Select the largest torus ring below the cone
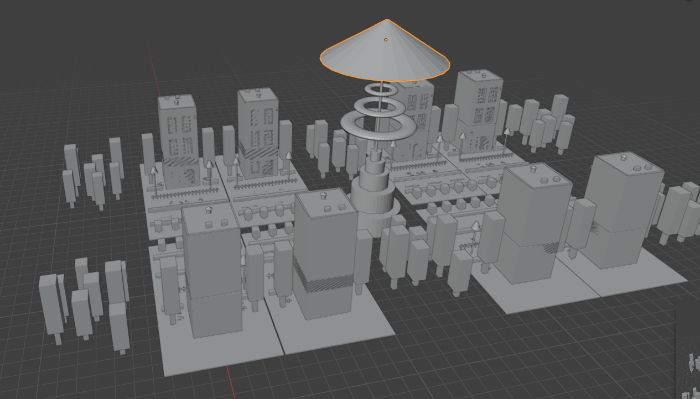Screen dimensions: 700x399 [x=378, y=125]
